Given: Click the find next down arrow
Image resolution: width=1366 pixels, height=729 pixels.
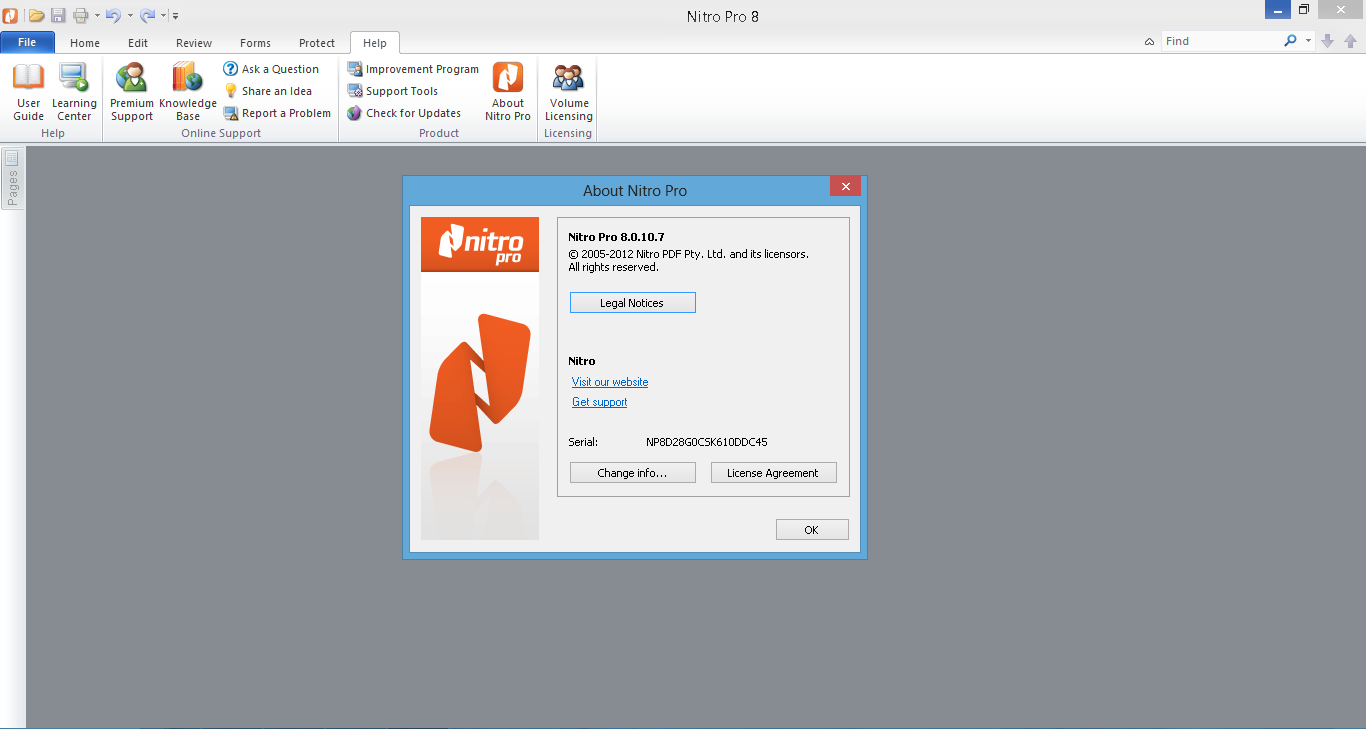Looking at the screenshot, I should pos(1328,41).
